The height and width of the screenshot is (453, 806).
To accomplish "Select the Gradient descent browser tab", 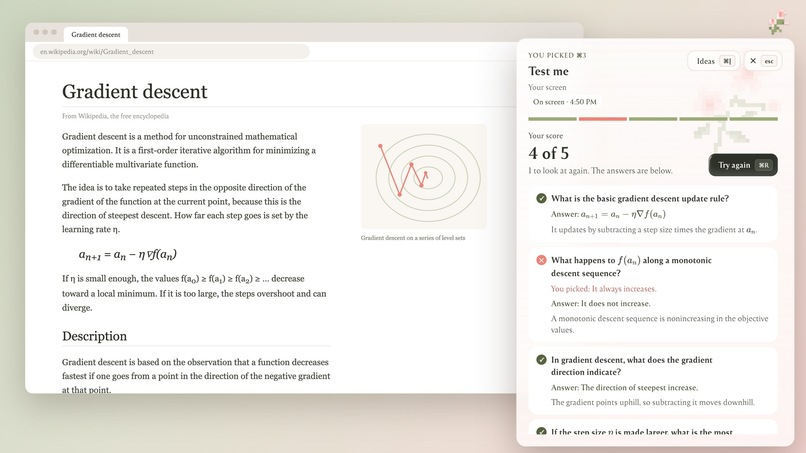I will coord(96,34).
